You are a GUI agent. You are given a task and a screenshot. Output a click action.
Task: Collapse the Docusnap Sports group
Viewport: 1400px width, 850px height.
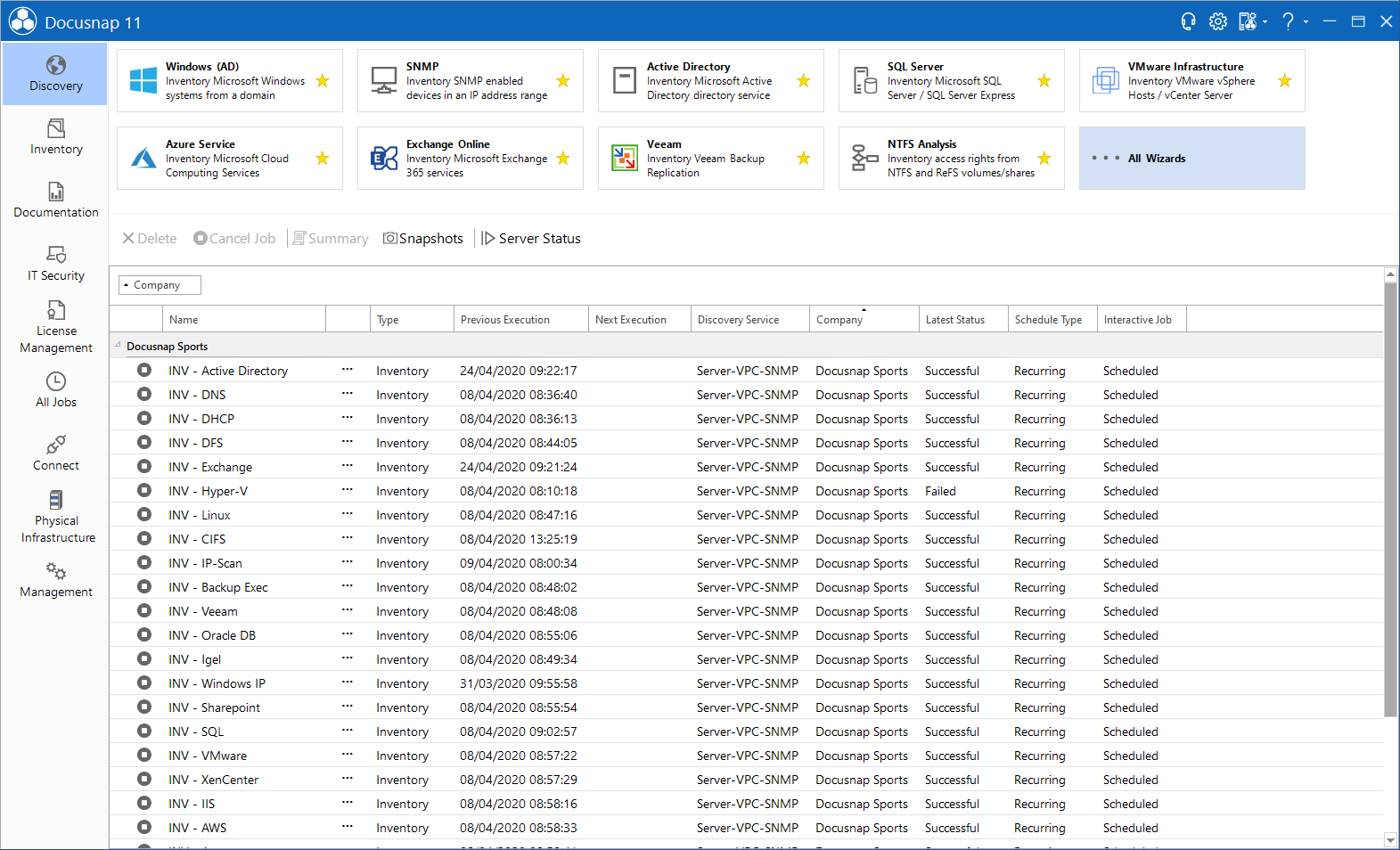point(118,345)
